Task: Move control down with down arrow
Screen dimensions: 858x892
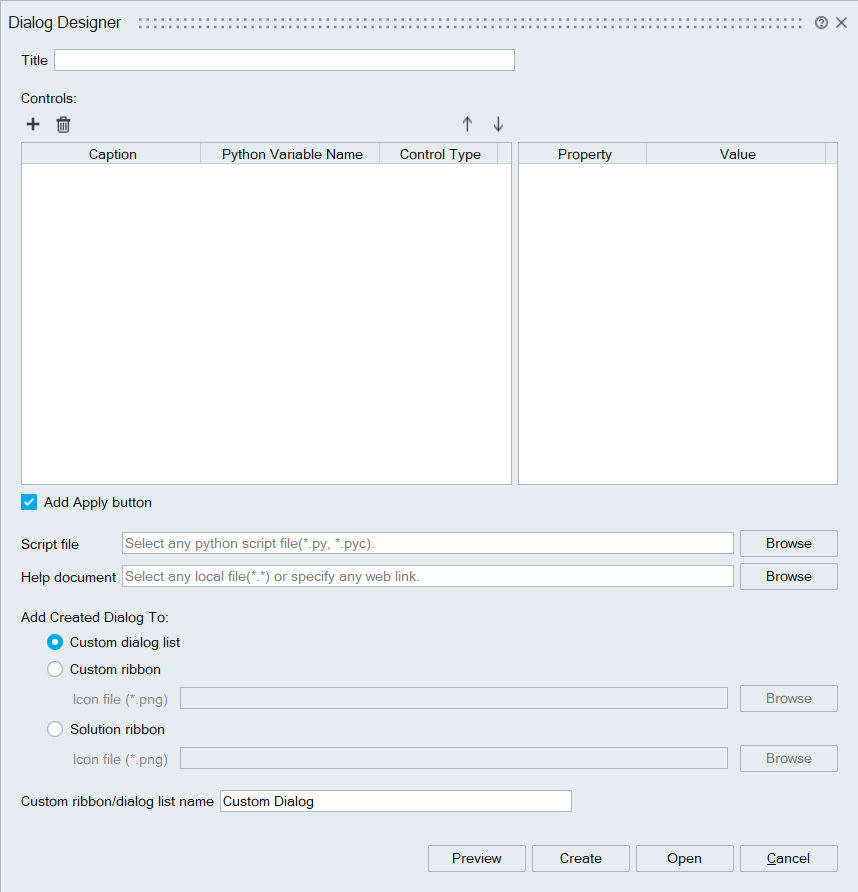Action: click(498, 124)
